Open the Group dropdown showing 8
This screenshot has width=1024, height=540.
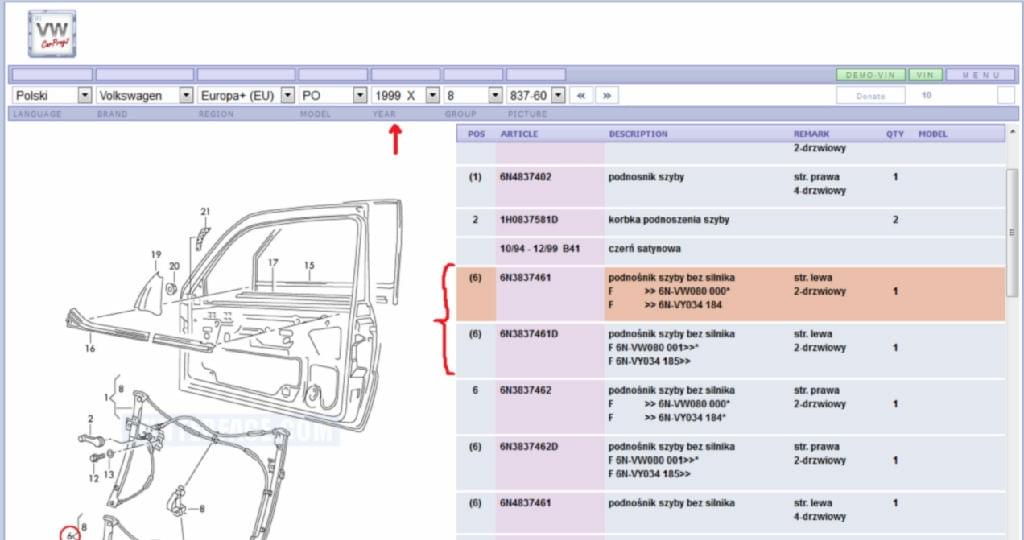pyautogui.click(x=473, y=95)
